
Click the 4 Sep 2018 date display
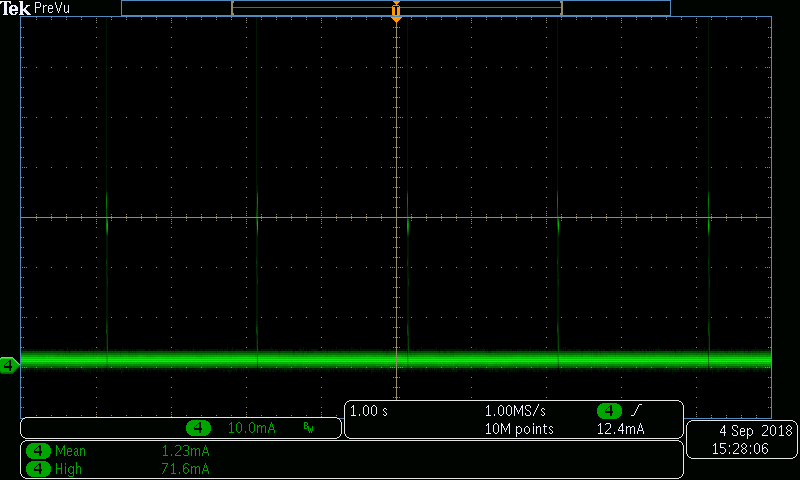tap(755, 431)
